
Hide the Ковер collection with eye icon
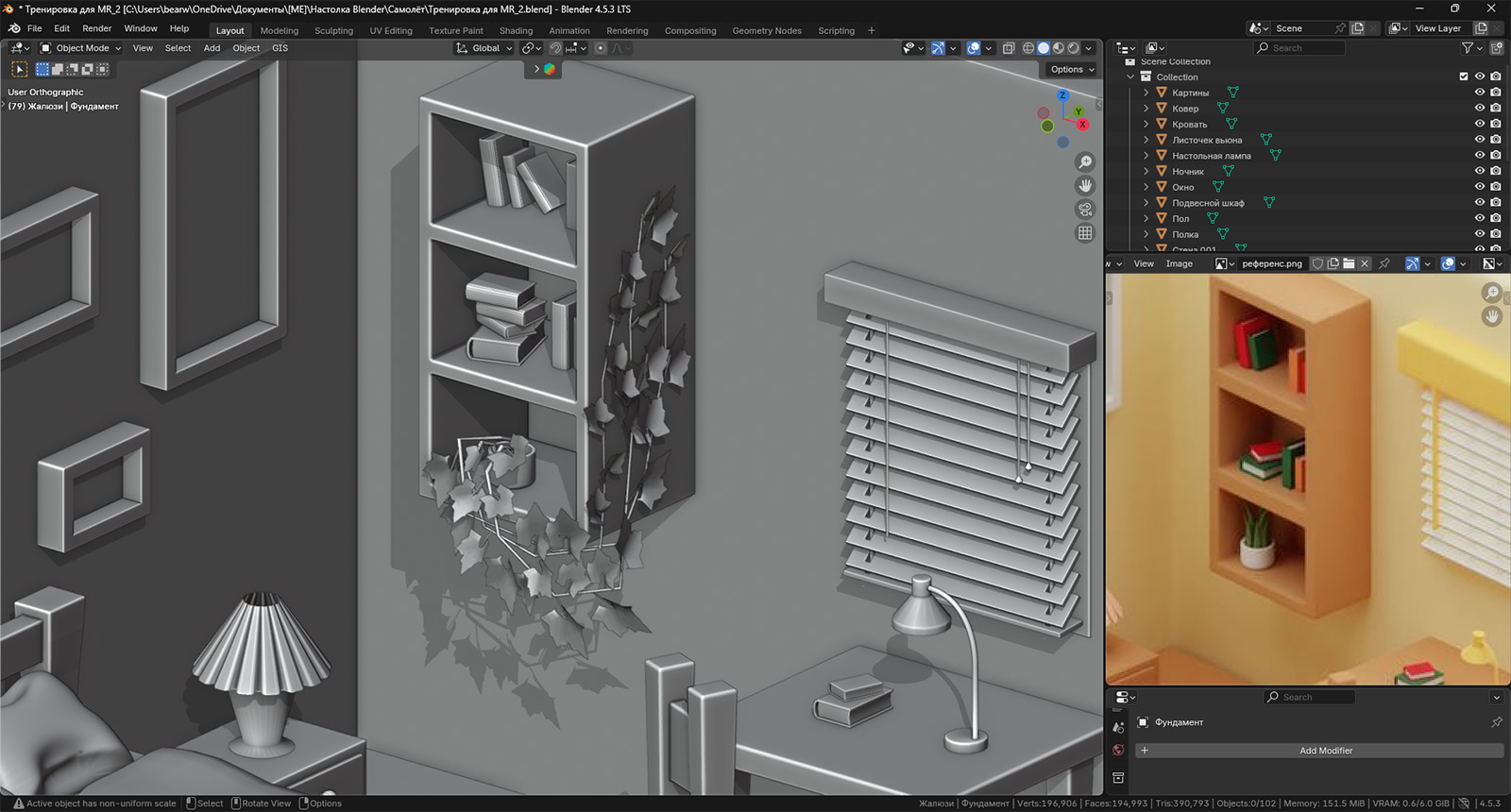point(1480,109)
